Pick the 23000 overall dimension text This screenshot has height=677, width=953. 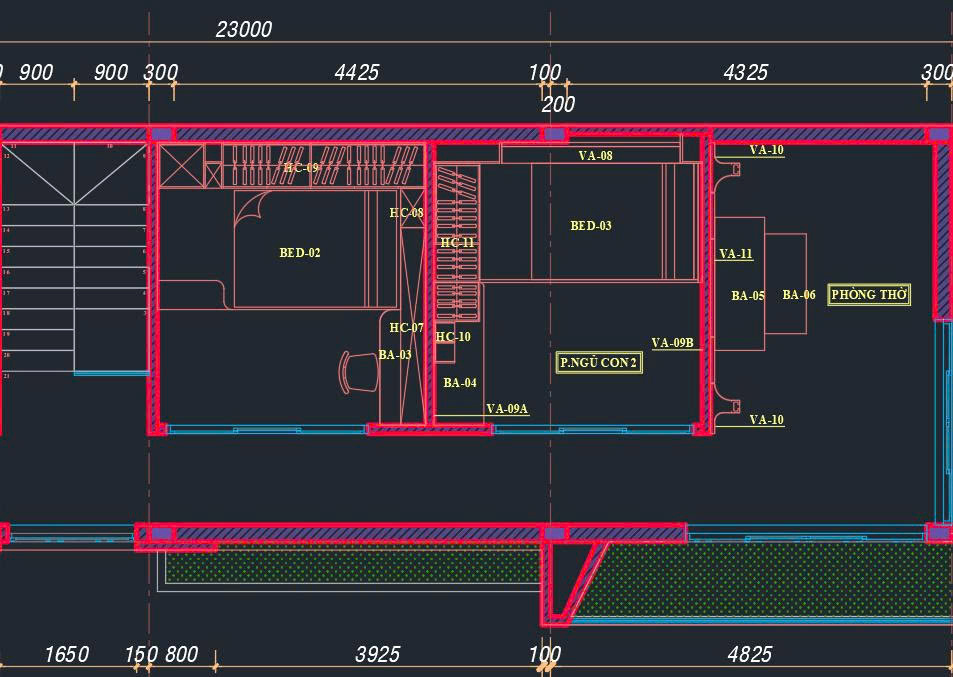pyautogui.click(x=244, y=30)
